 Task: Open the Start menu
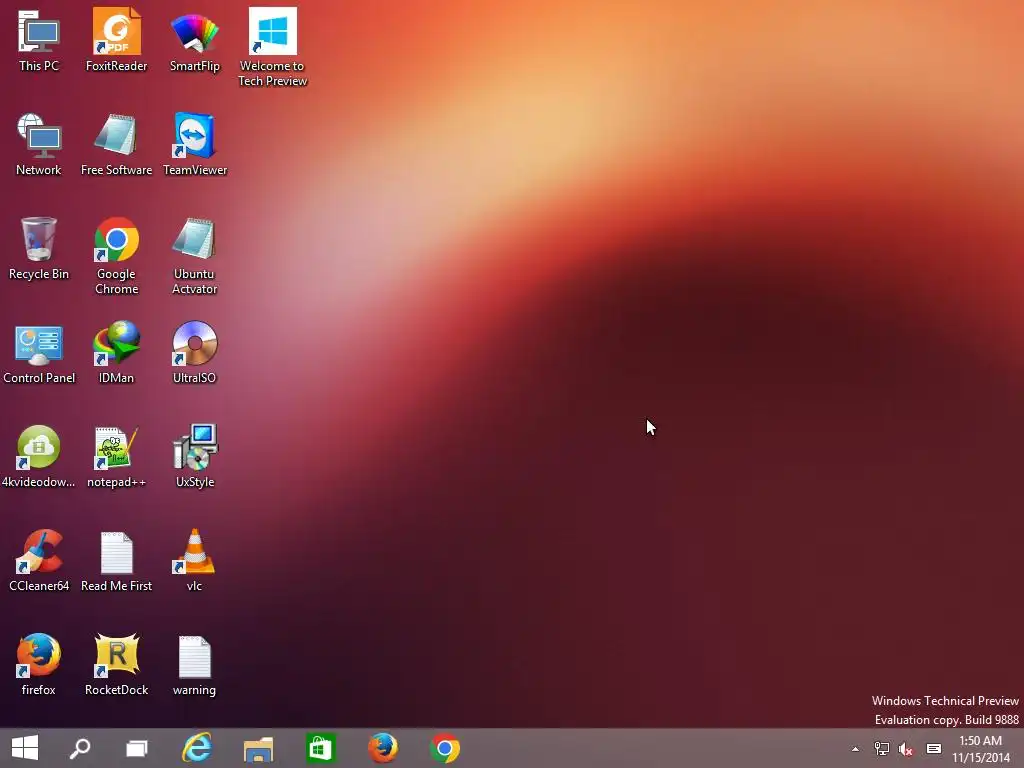(25, 748)
